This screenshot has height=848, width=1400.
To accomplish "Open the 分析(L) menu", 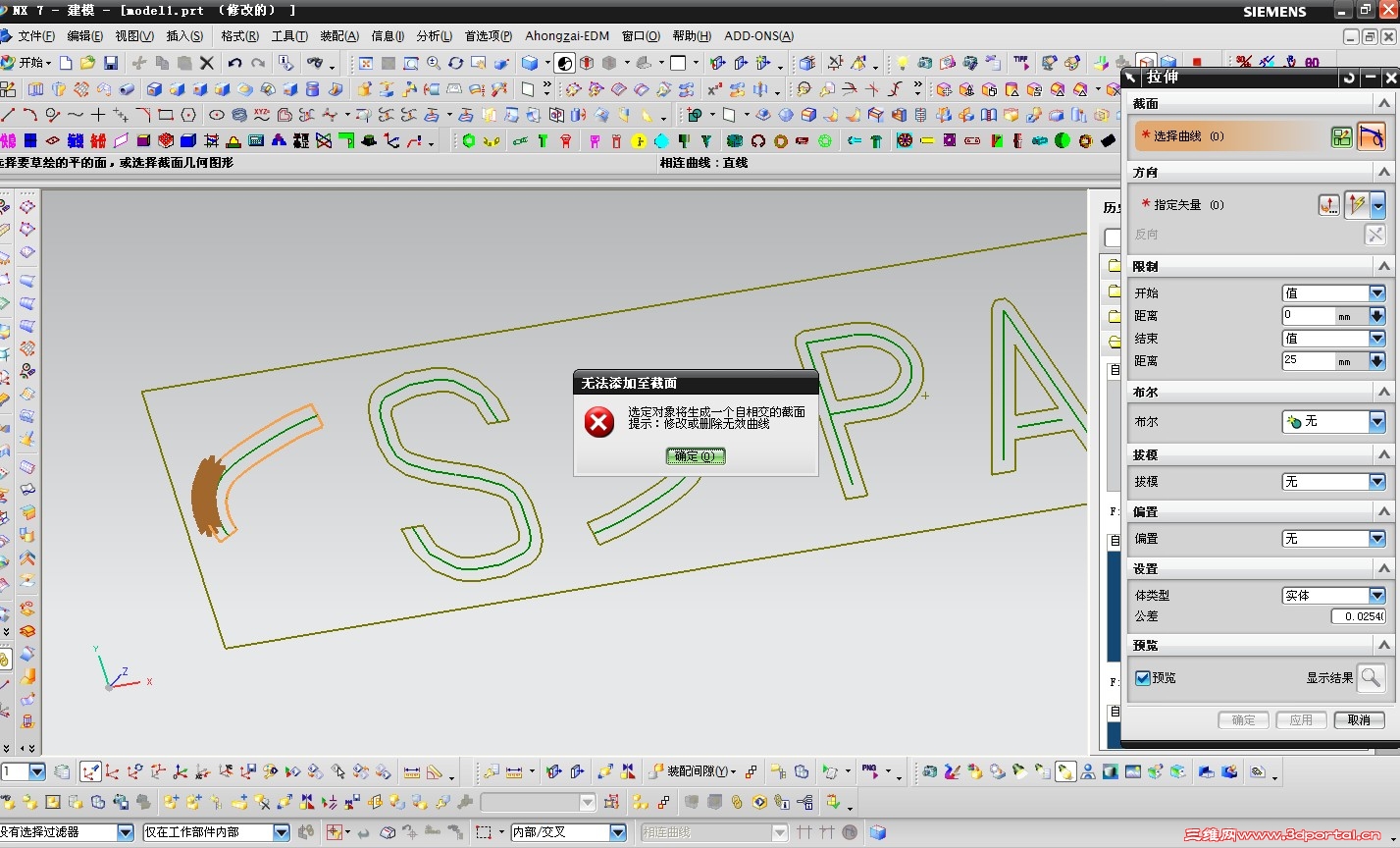I will (x=435, y=36).
